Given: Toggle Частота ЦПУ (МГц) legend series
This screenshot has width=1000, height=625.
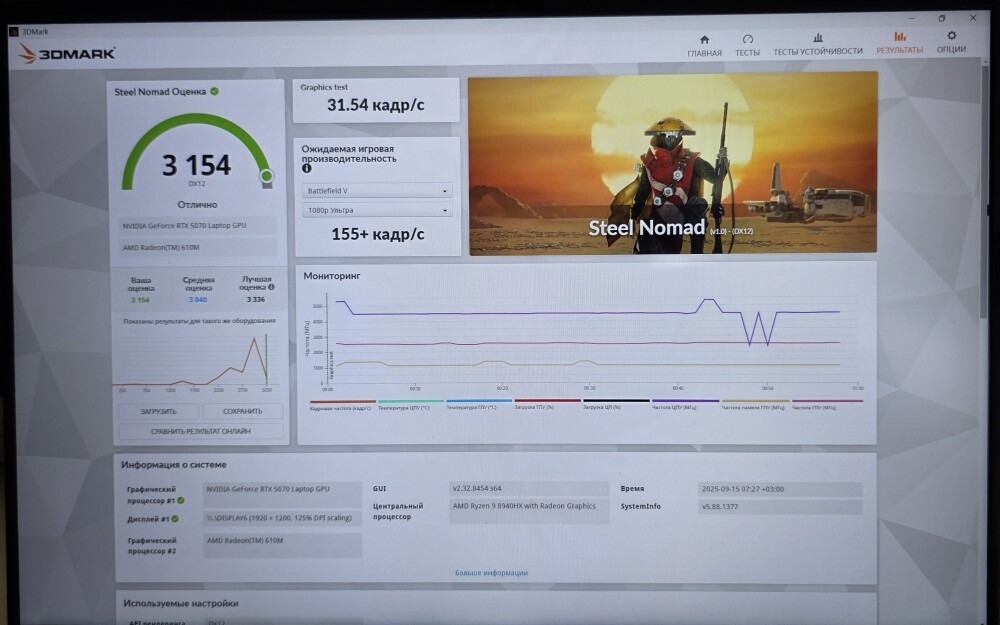Looking at the screenshot, I should (685, 406).
